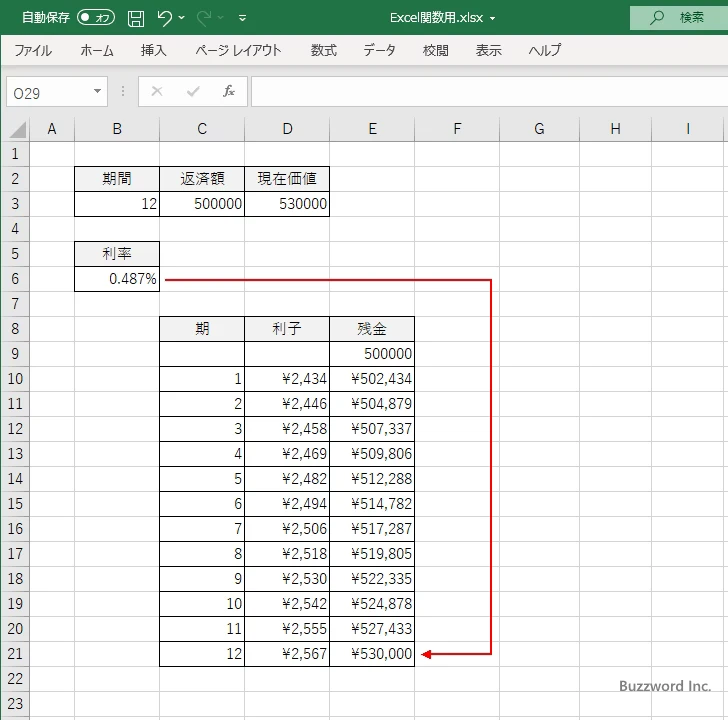Open the 校閲 ribbon tab
The image size is (728, 720).
(436, 50)
